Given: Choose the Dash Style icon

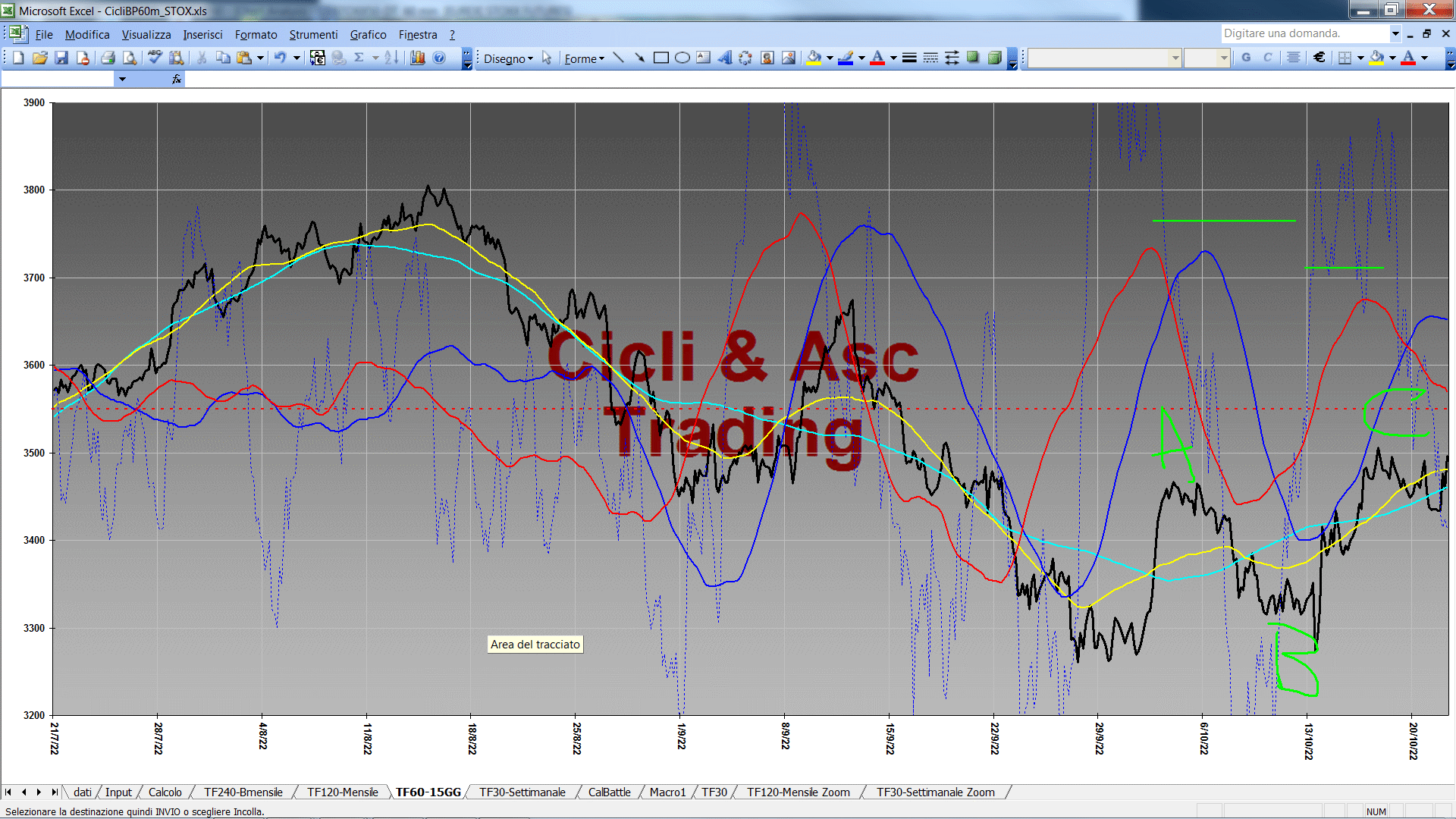Looking at the screenshot, I should (930, 58).
